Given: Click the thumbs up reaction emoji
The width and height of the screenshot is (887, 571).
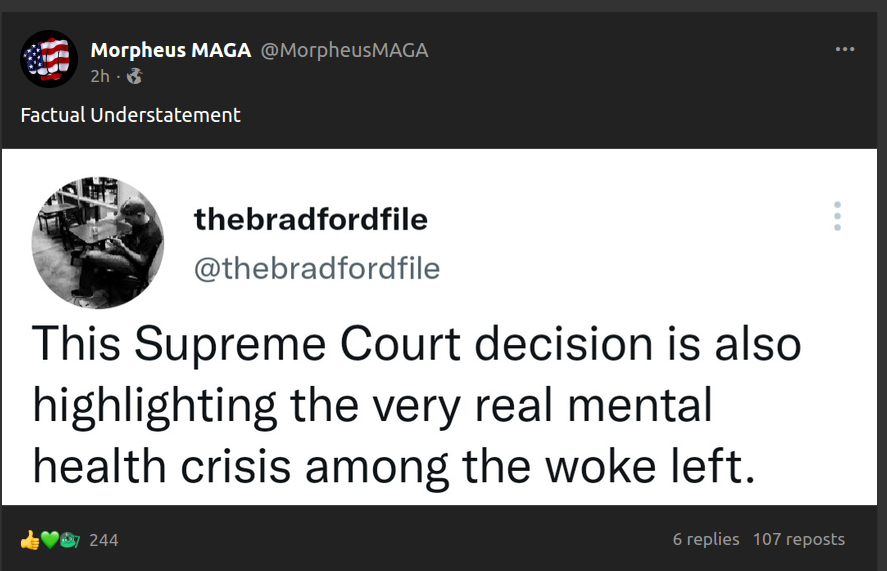Looking at the screenshot, I should [x=29, y=540].
